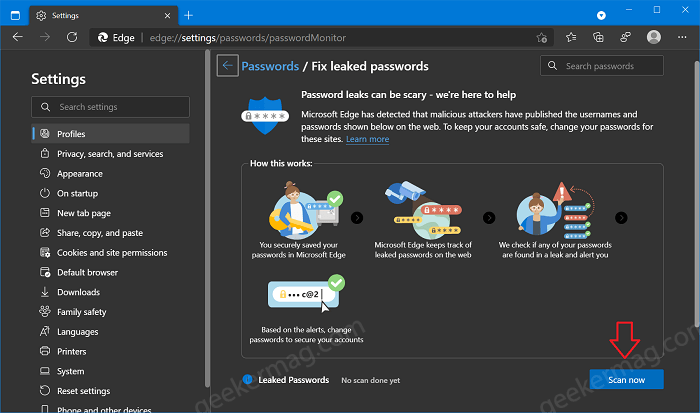Click the browser Forward arrow icon

click(x=45, y=38)
